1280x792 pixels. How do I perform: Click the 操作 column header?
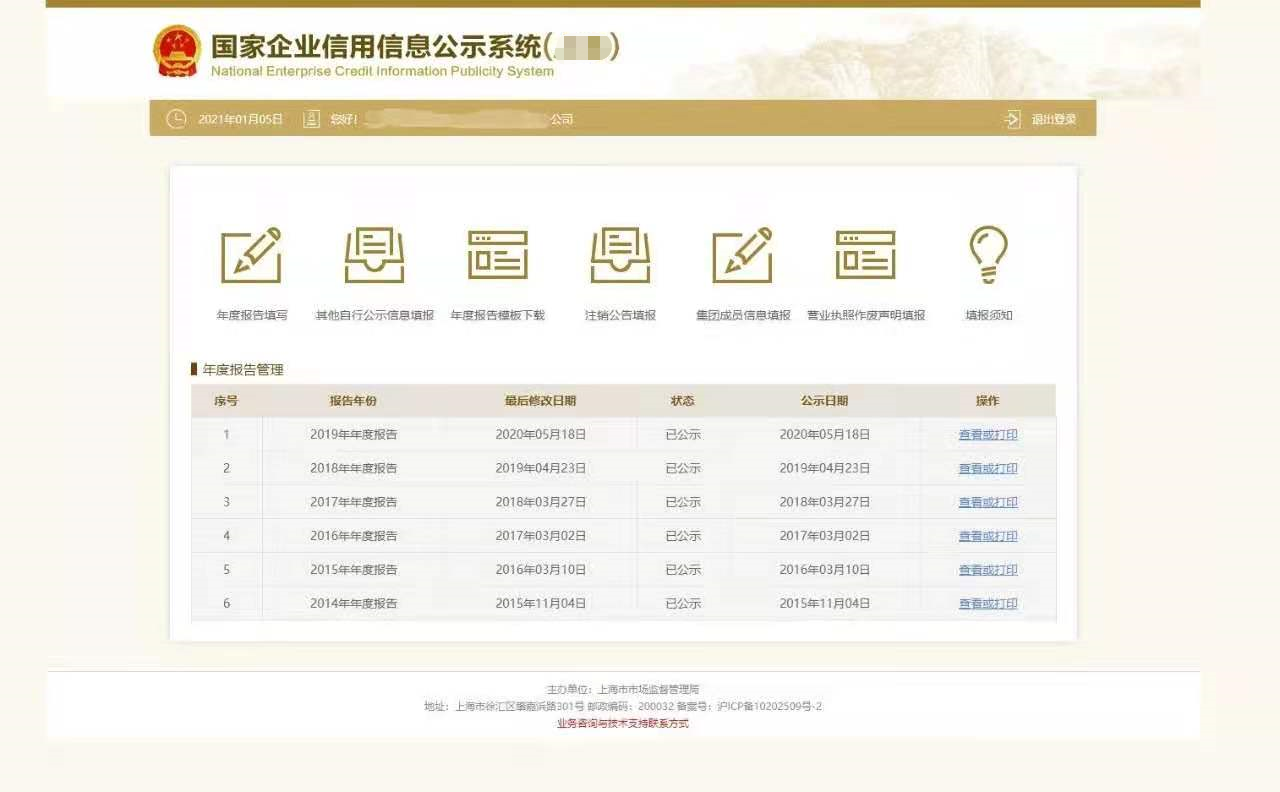tap(988, 401)
